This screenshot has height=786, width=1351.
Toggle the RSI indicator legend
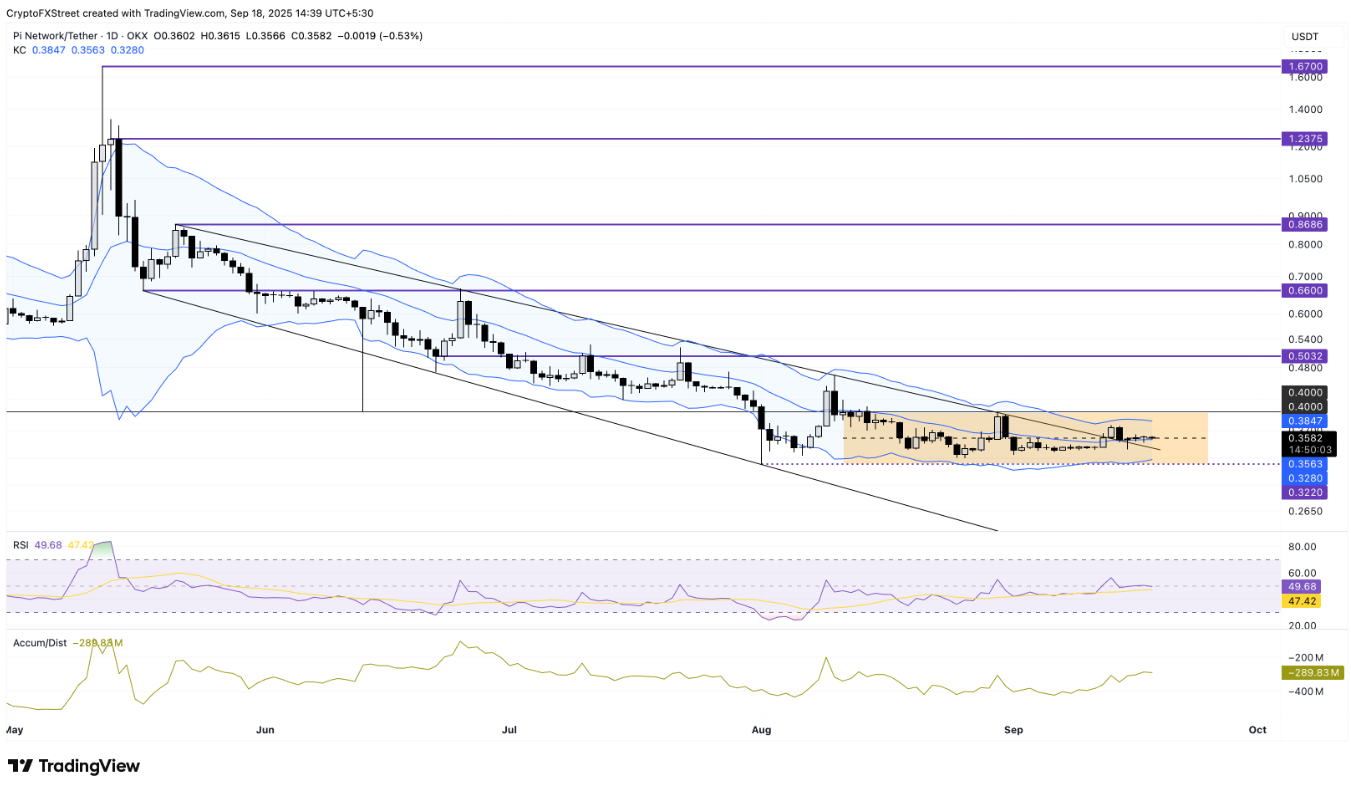[19, 545]
